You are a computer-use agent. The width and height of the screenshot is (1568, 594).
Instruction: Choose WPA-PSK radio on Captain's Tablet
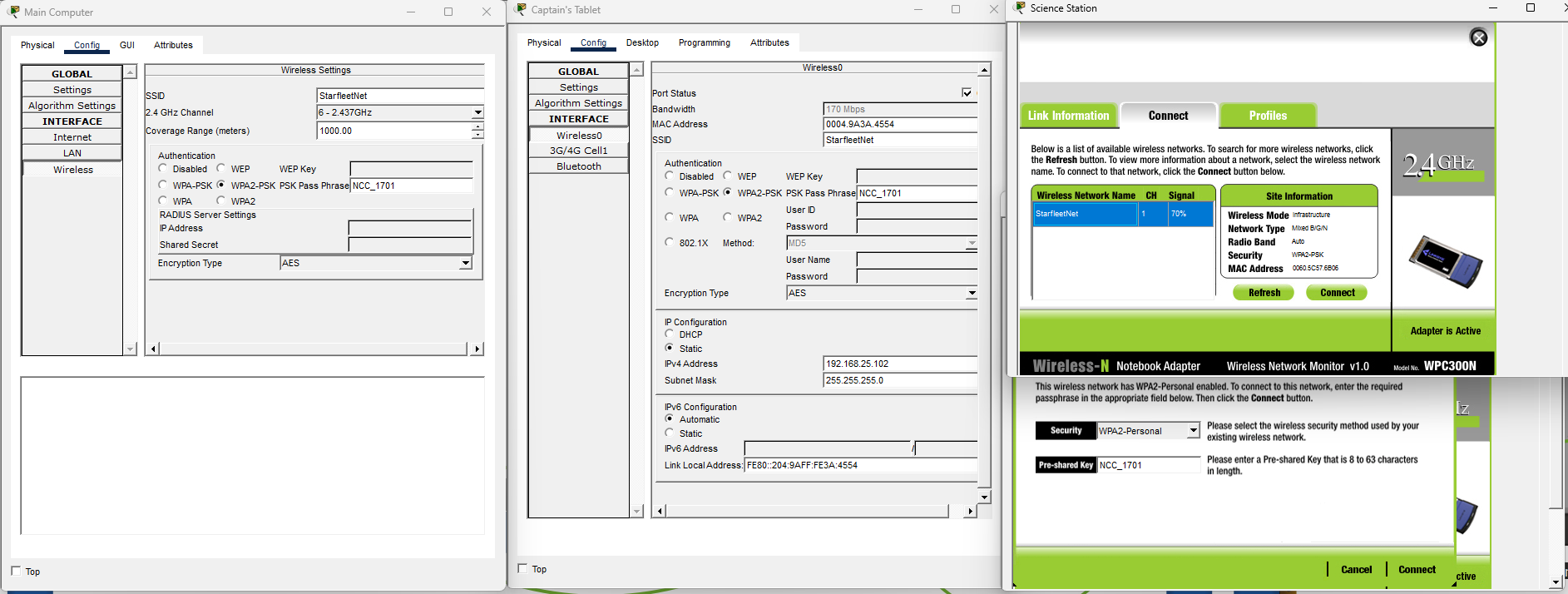point(670,192)
